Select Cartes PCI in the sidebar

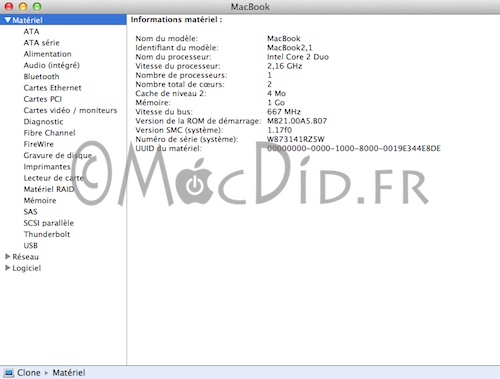43,99
